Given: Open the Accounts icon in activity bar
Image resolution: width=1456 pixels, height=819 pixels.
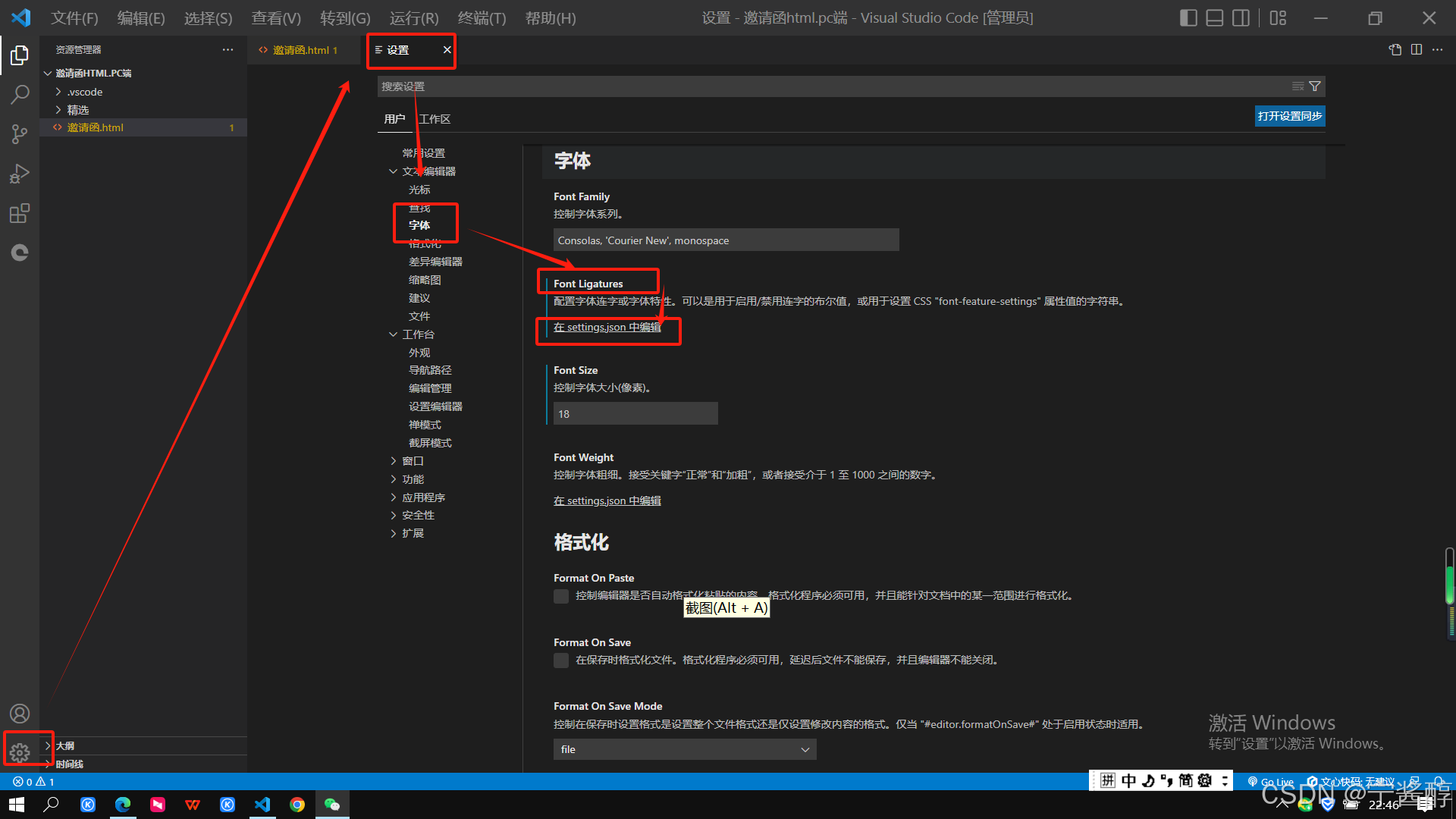Looking at the screenshot, I should point(20,714).
